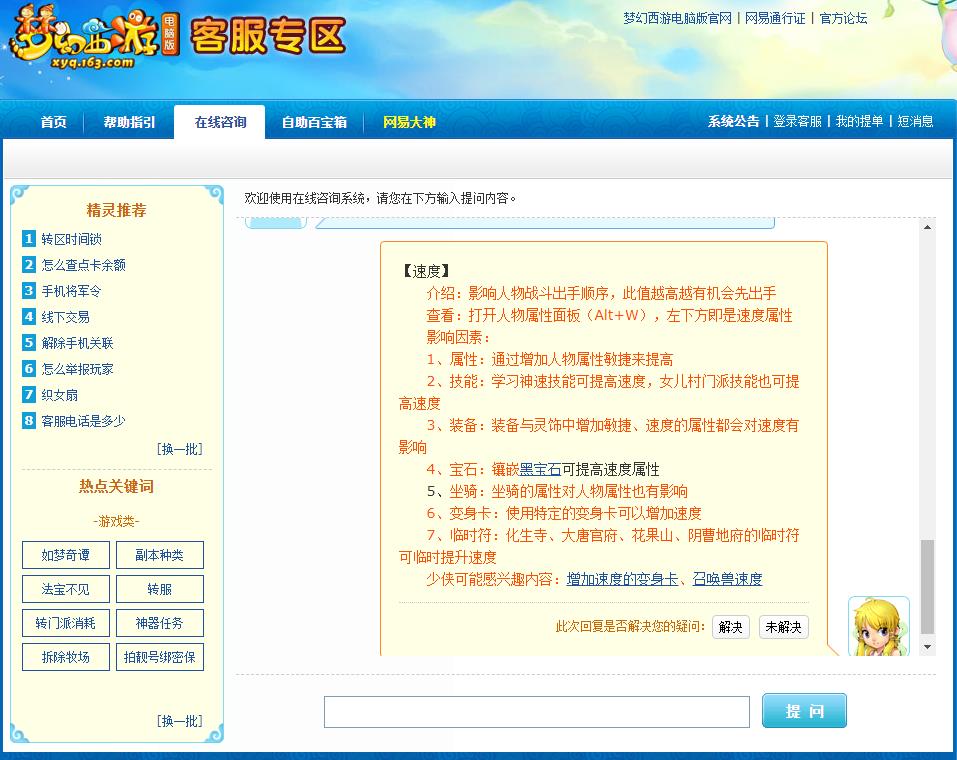
Task: Switch to the 首页 tab
Action: 52,121
